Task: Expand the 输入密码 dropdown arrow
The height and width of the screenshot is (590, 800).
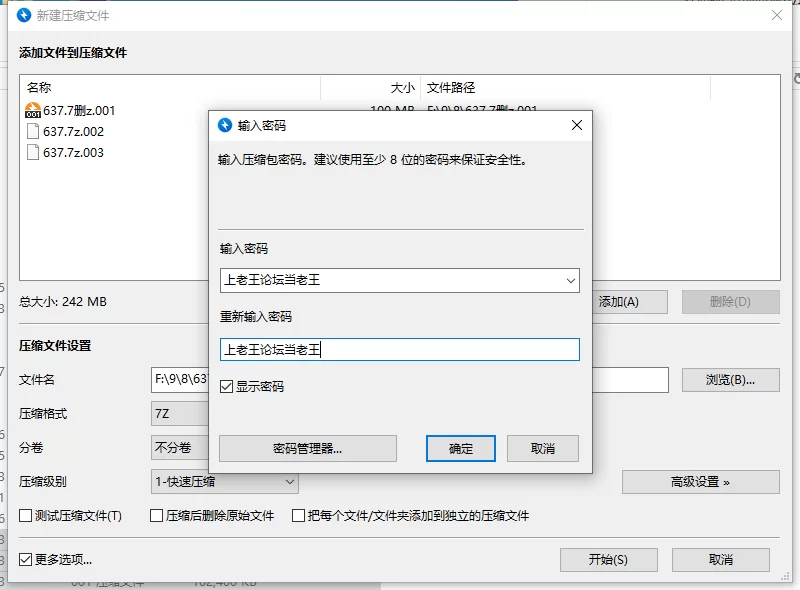Action: click(x=570, y=280)
